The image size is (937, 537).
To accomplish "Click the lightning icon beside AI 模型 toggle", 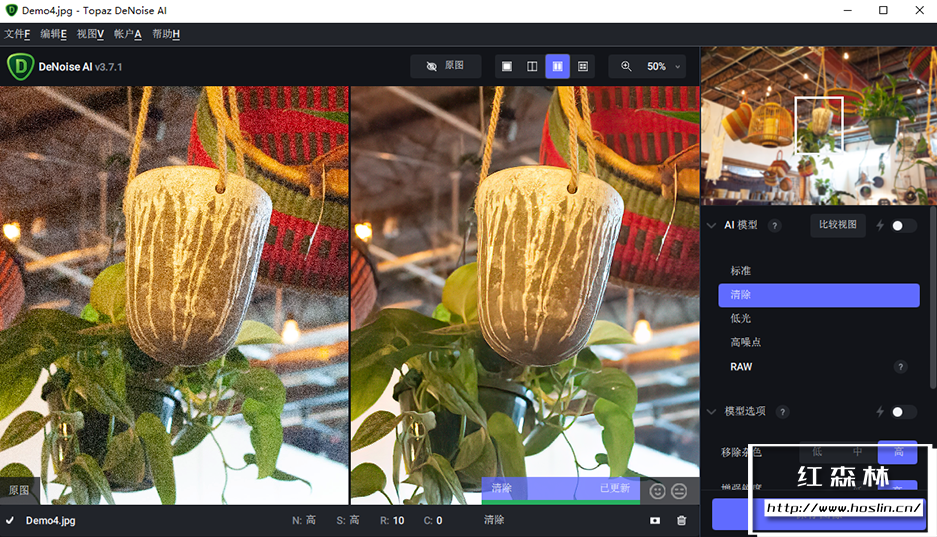I will click(x=880, y=225).
